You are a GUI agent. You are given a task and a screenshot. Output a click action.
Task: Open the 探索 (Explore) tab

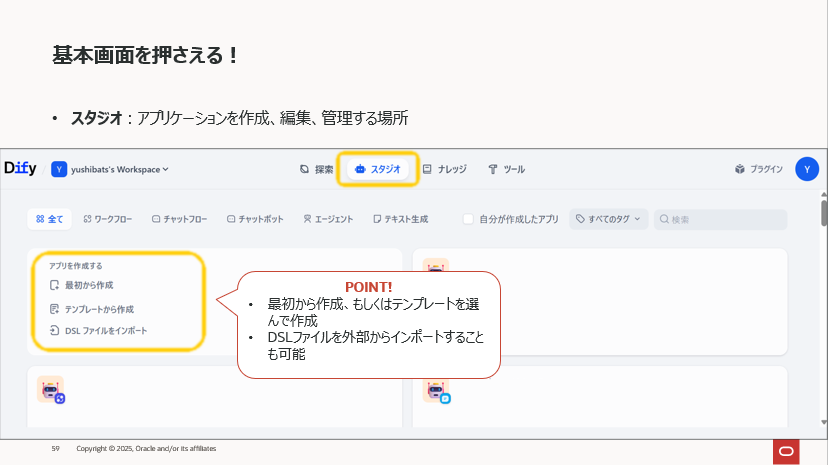tap(316, 169)
